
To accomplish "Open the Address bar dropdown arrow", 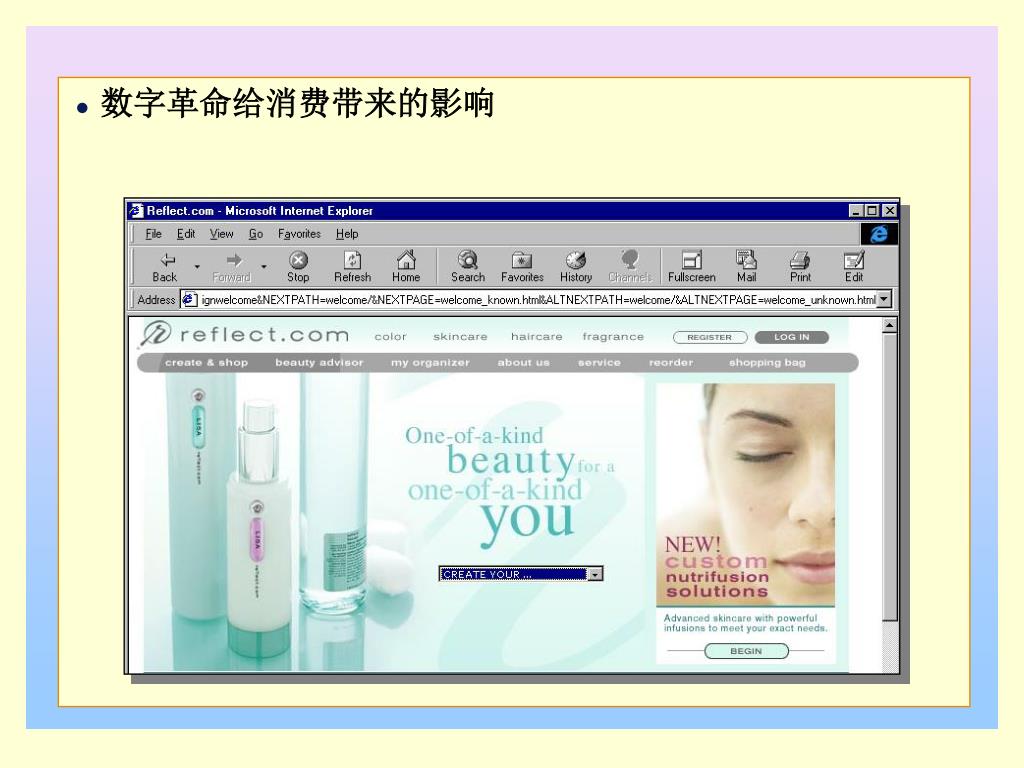I will [x=884, y=300].
